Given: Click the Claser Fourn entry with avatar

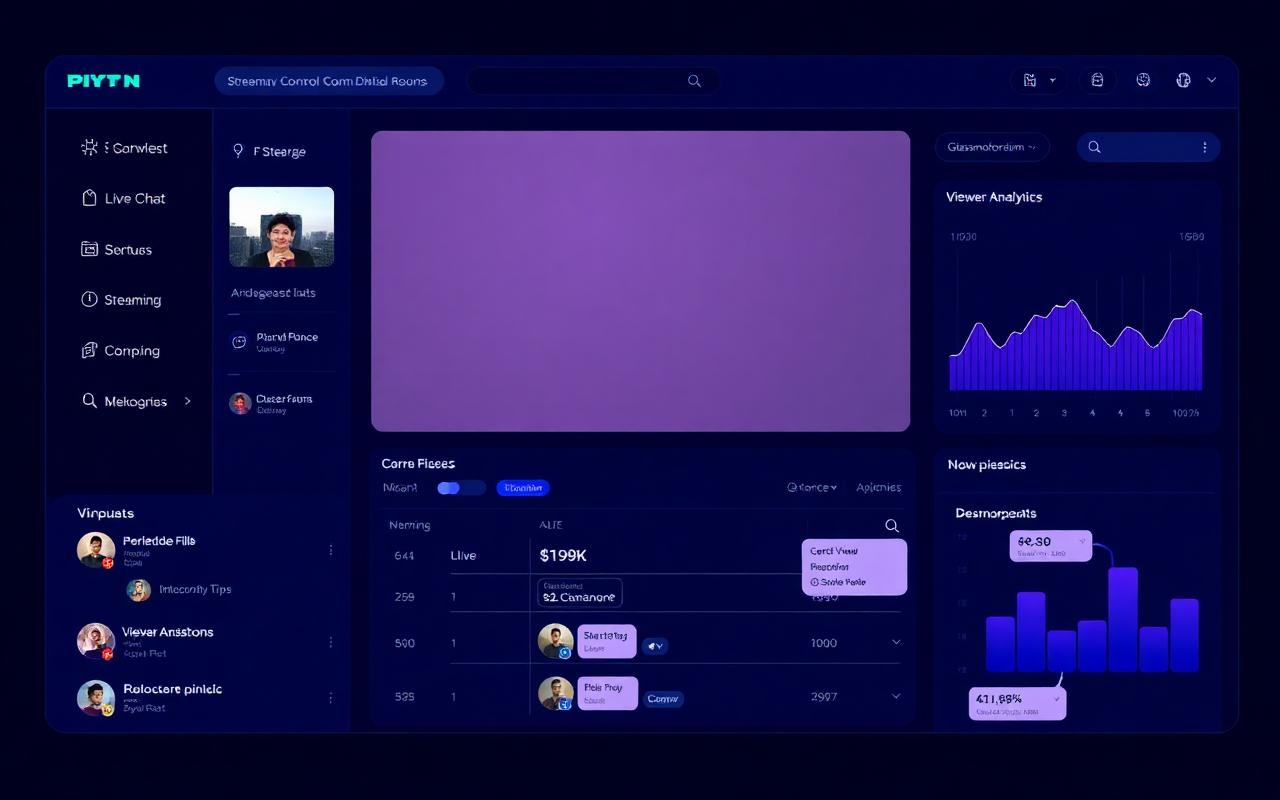Looking at the screenshot, I should coord(271,403).
